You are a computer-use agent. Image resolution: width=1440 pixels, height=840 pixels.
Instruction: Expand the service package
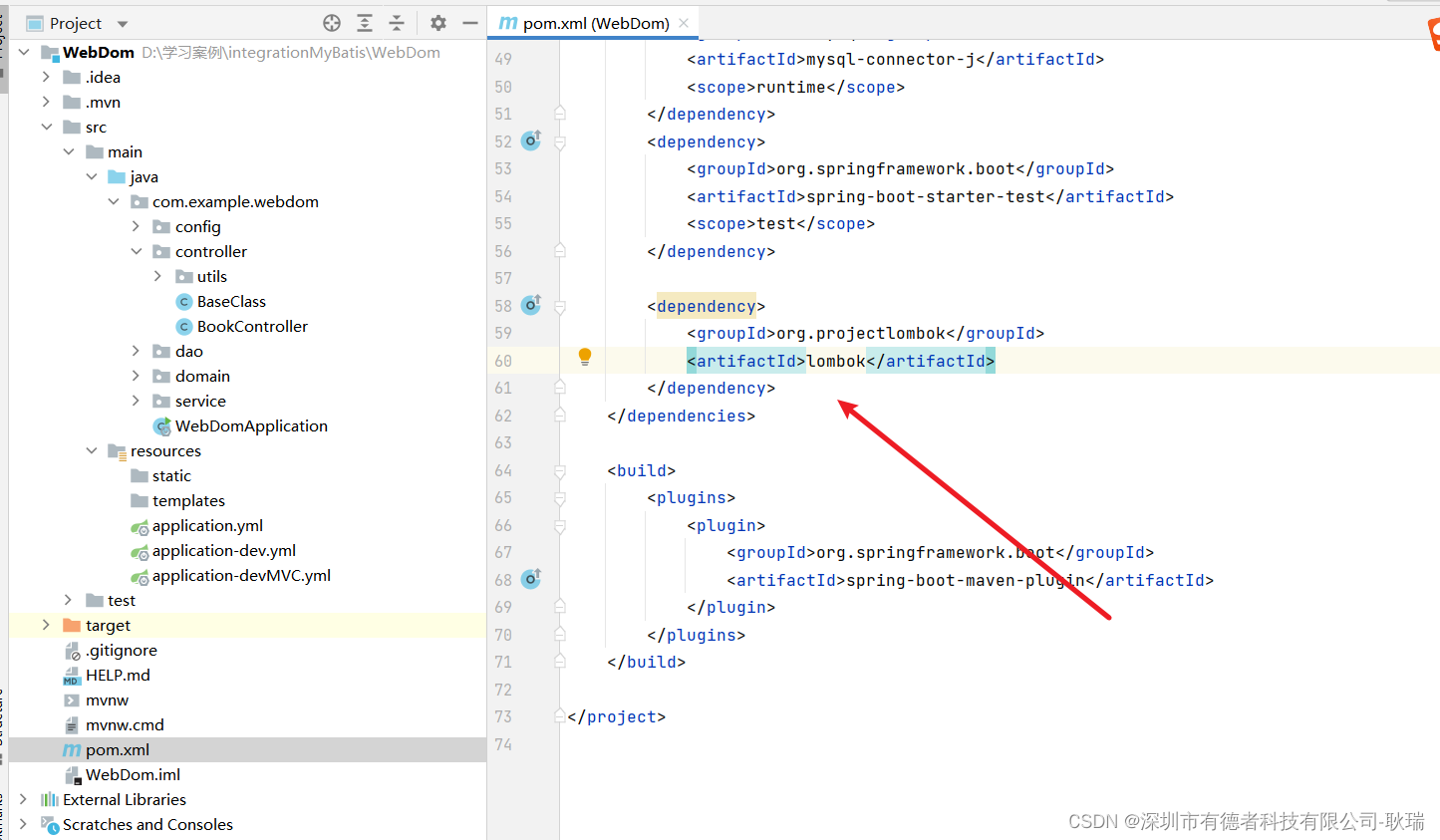(x=137, y=401)
